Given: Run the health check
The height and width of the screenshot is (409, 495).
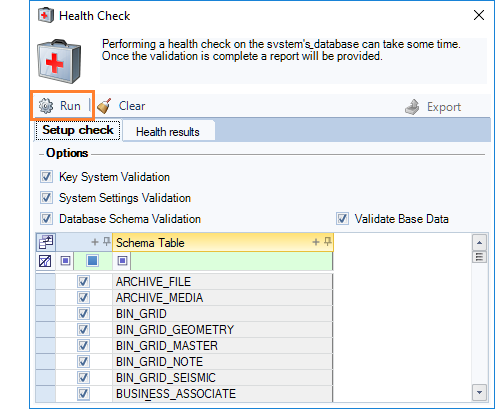Looking at the screenshot, I should tap(60, 106).
